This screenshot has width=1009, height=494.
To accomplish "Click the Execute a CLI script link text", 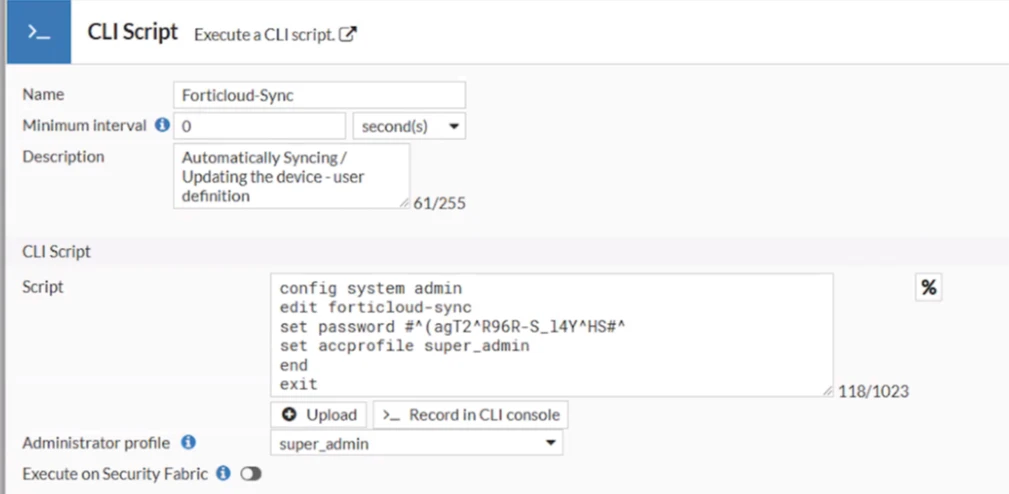I will [264, 34].
